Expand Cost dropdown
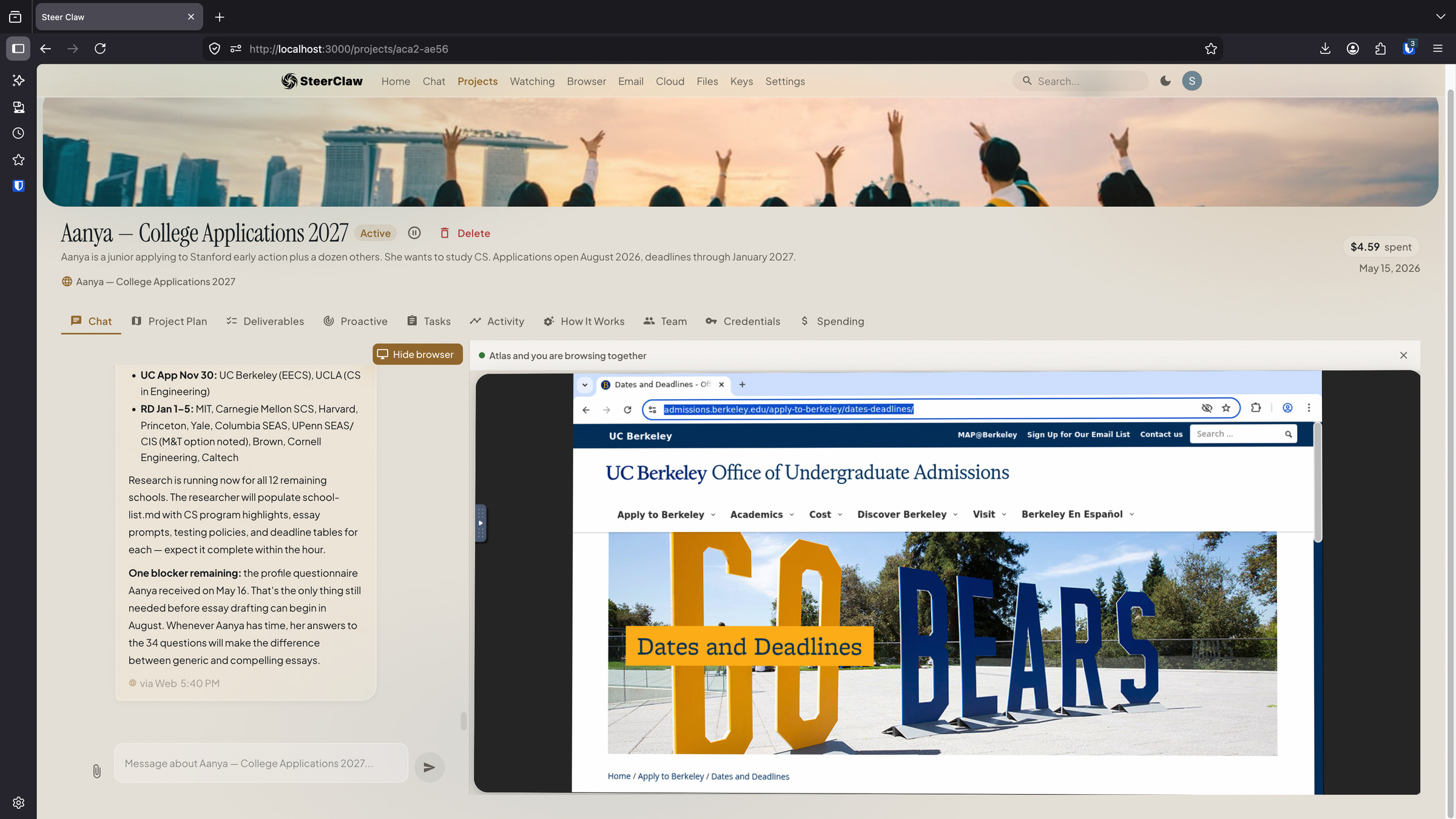The width and height of the screenshot is (1456, 819). pyautogui.click(x=826, y=514)
